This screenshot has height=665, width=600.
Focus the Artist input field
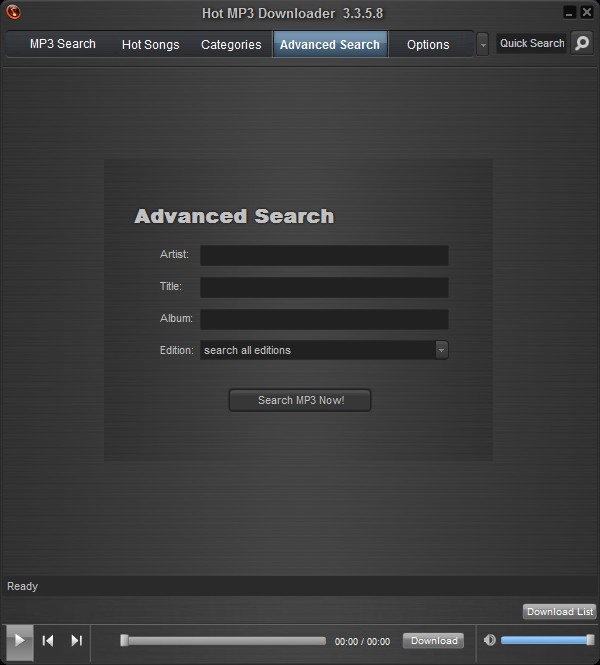324,255
